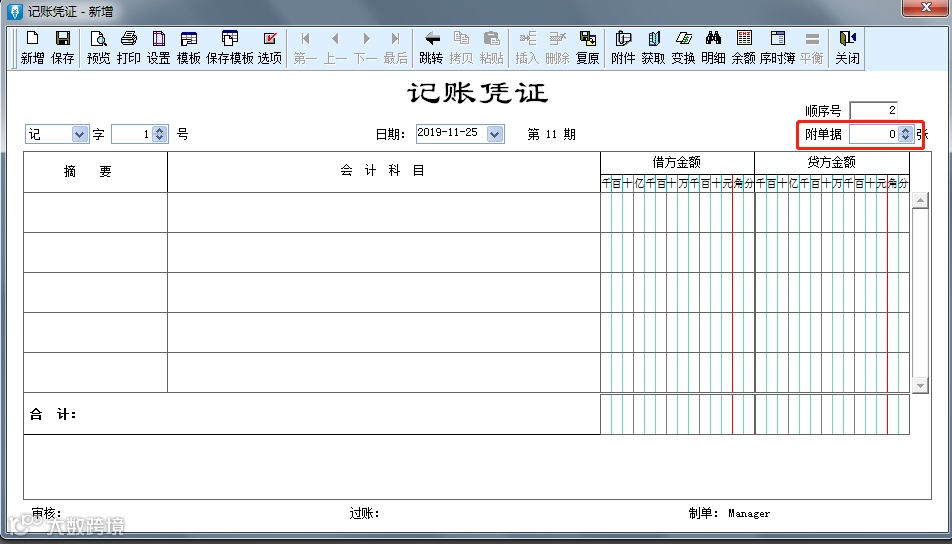This screenshot has width=952, height=544.
Task: Click scrollbar up arrow beside entries
Action: point(920,200)
